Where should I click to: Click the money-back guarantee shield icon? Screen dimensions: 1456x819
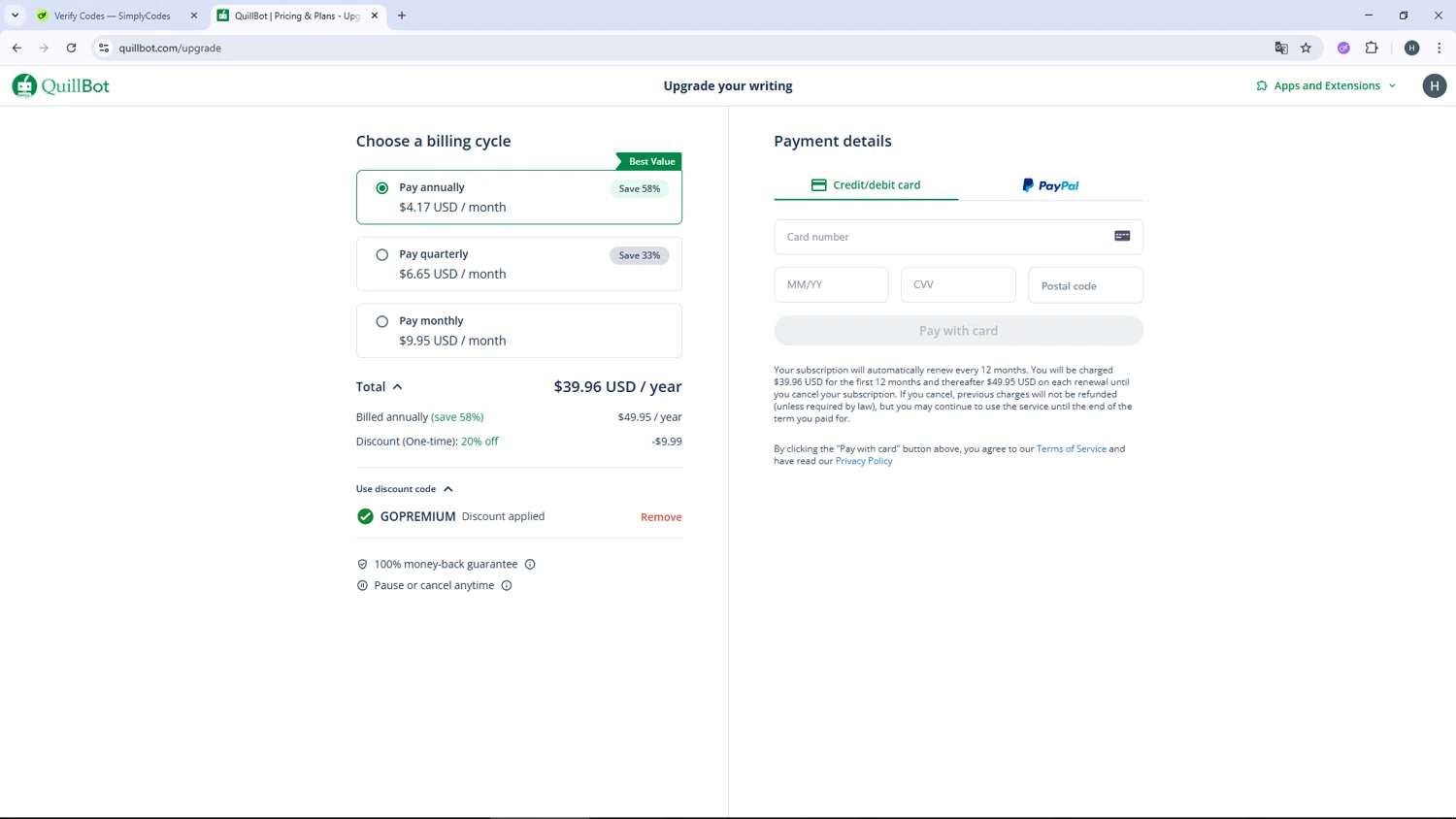point(362,564)
